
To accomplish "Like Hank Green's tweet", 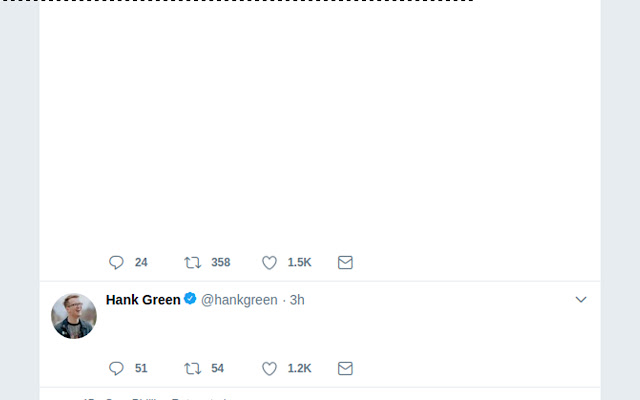I will click(269, 368).
